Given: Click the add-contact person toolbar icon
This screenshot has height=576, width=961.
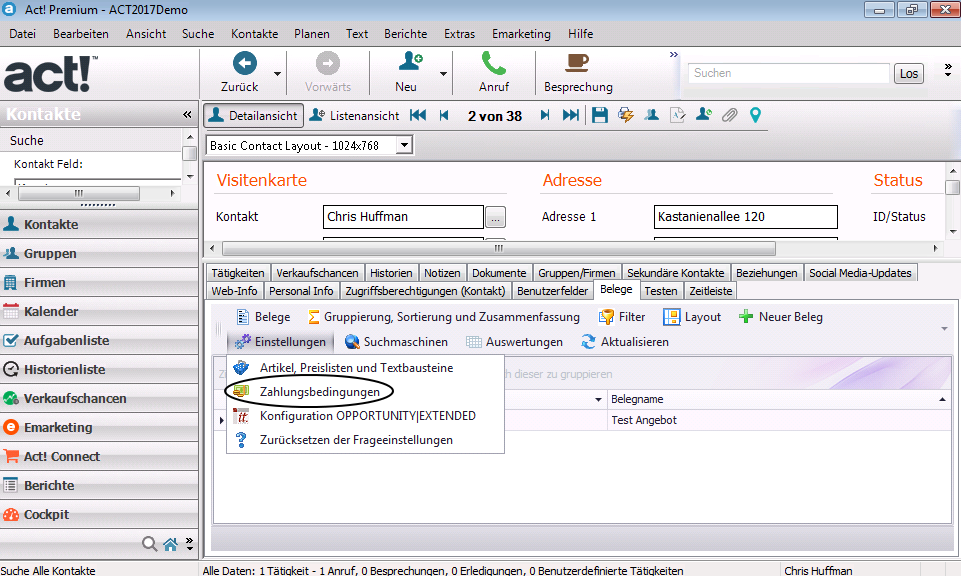Looking at the screenshot, I should coord(704,115).
